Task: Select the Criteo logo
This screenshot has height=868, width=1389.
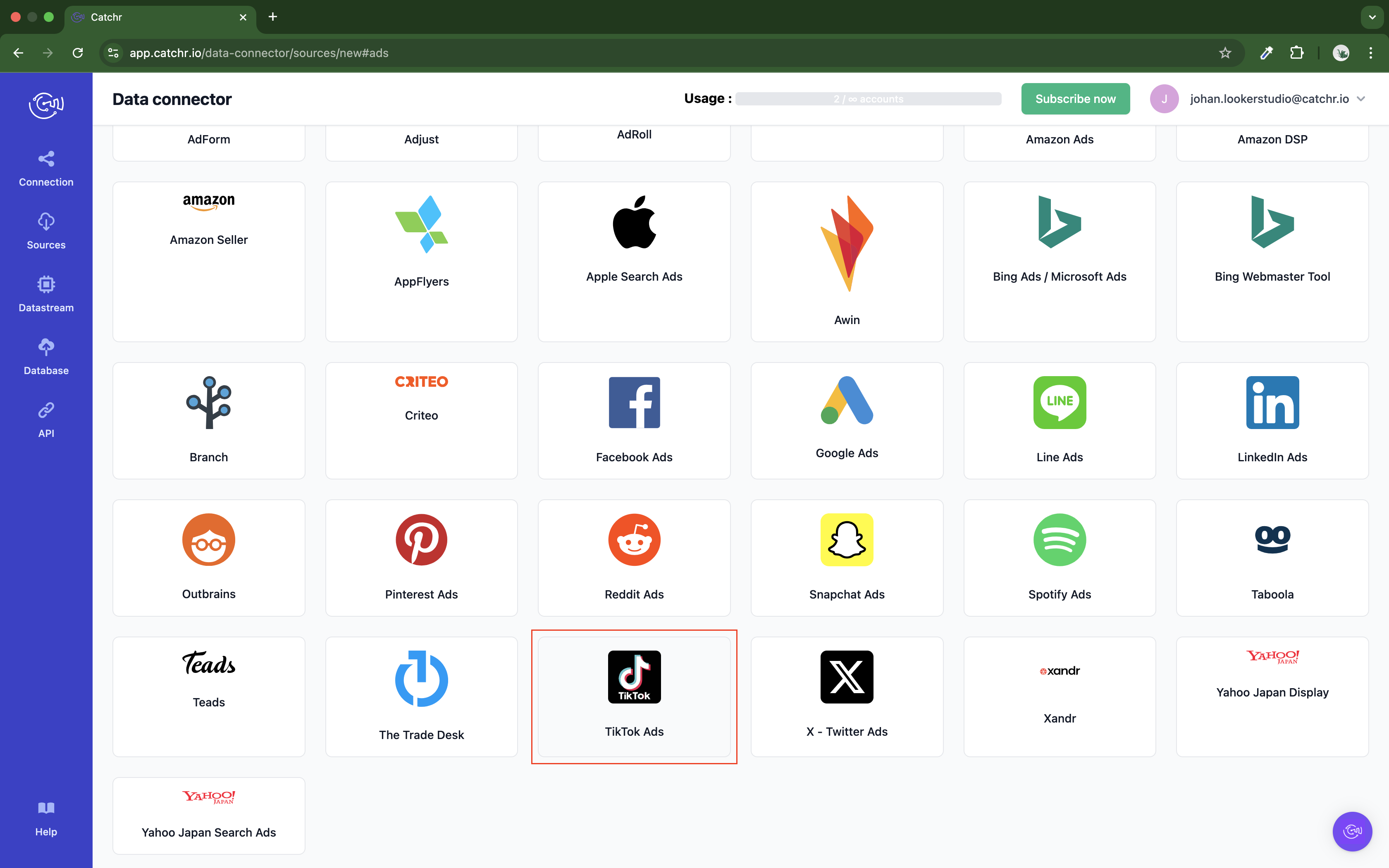Action: point(421,382)
